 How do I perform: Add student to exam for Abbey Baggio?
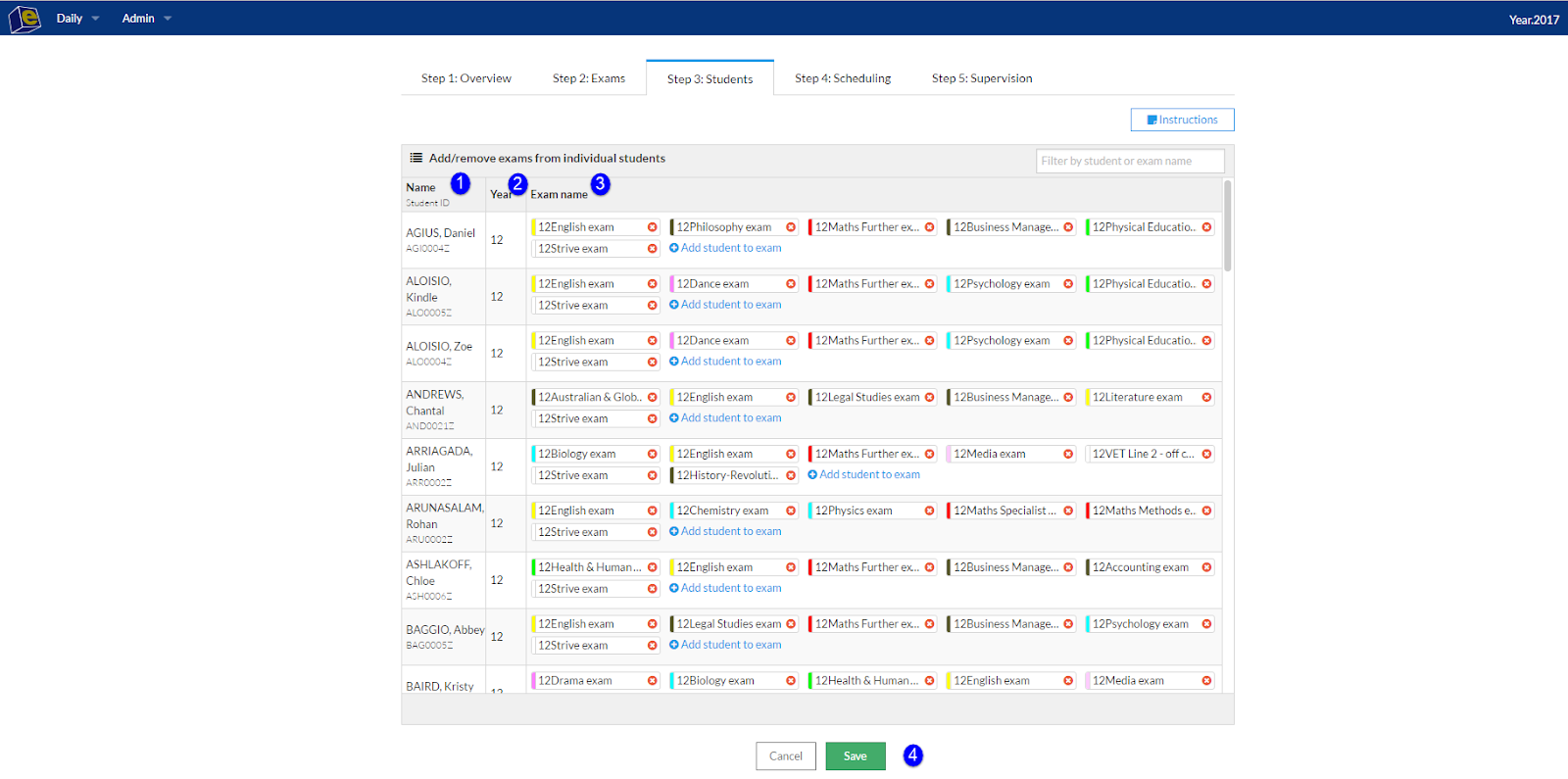(x=725, y=645)
